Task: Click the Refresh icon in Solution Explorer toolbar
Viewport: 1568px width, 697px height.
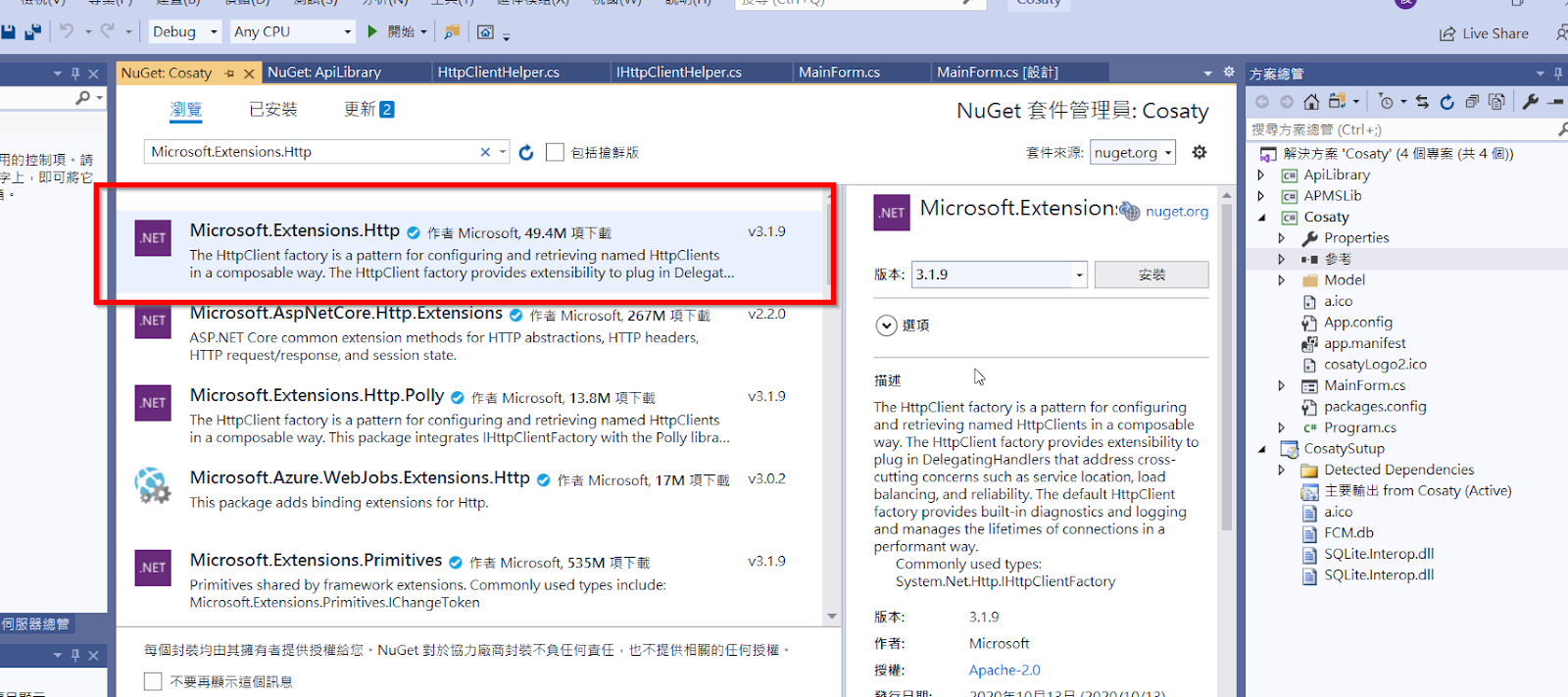Action: 1447,101
